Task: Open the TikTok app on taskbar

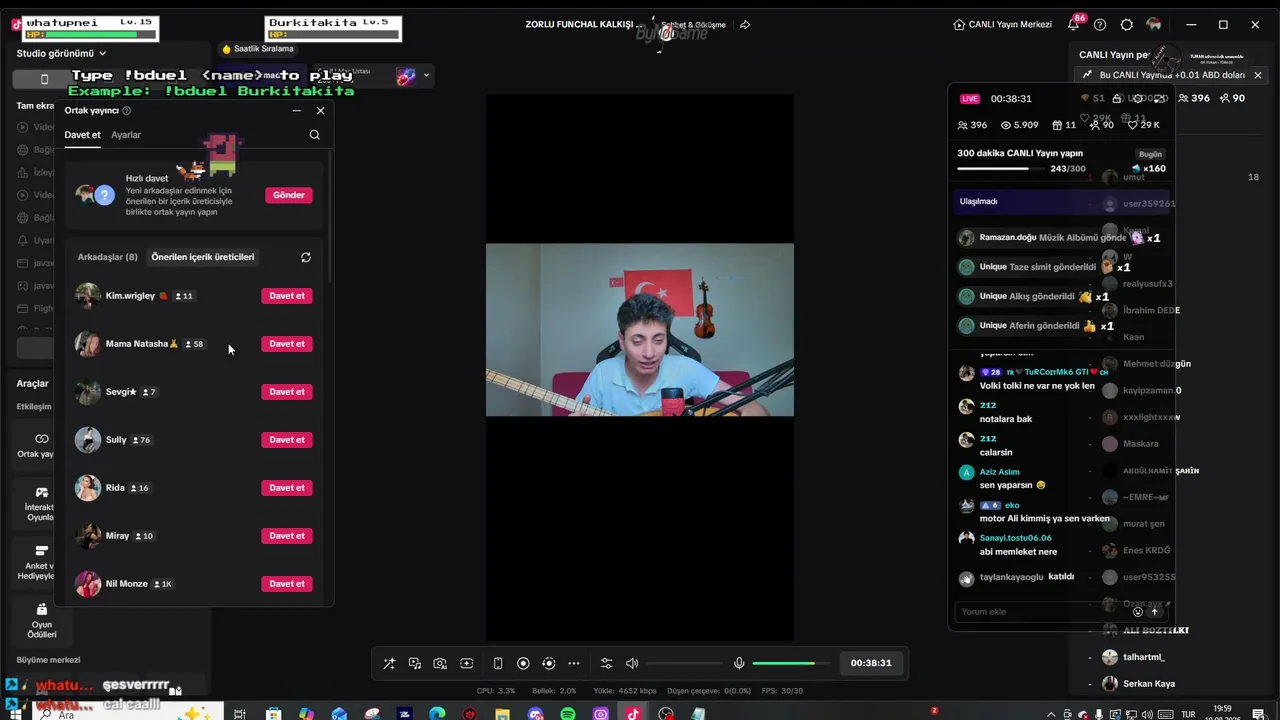Action: [x=633, y=714]
